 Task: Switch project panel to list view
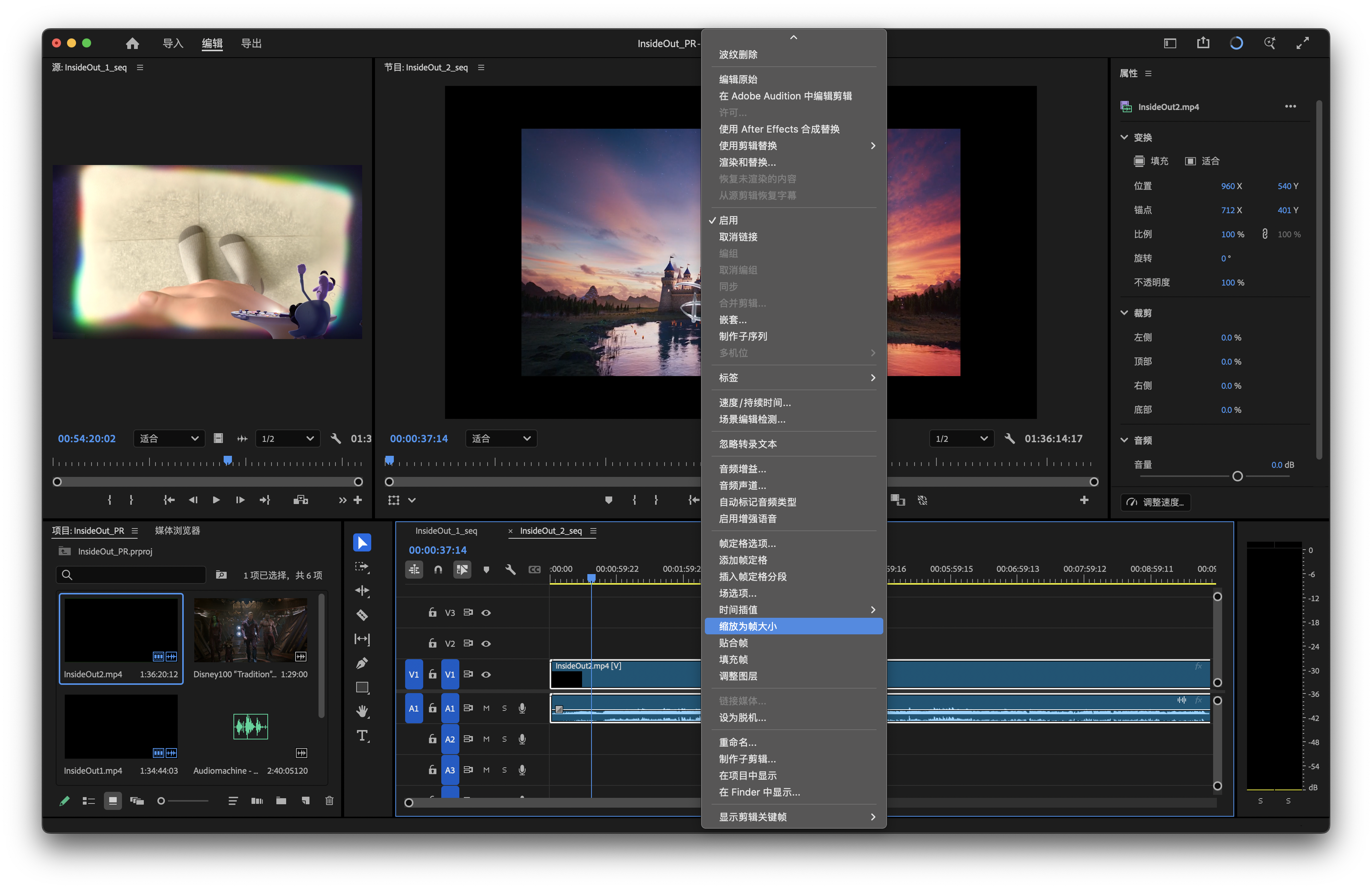coord(88,801)
